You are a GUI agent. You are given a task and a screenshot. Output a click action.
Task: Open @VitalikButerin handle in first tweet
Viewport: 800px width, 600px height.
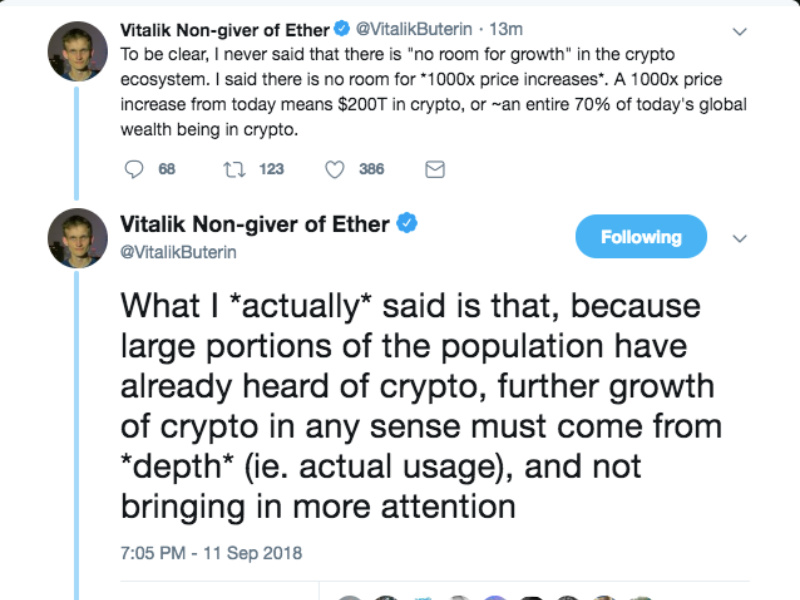[414, 29]
